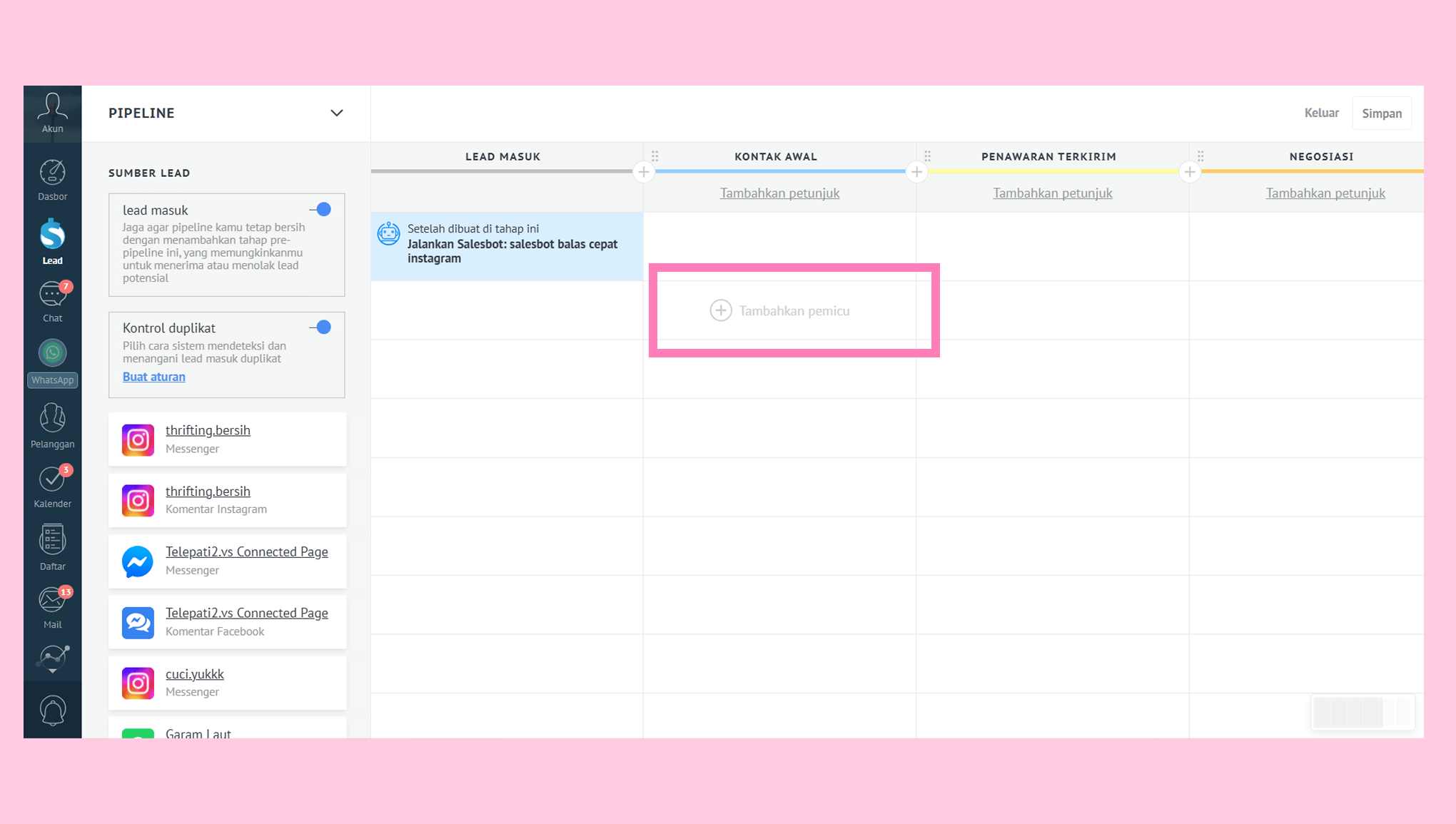Click the Simpan button

coord(1381,113)
